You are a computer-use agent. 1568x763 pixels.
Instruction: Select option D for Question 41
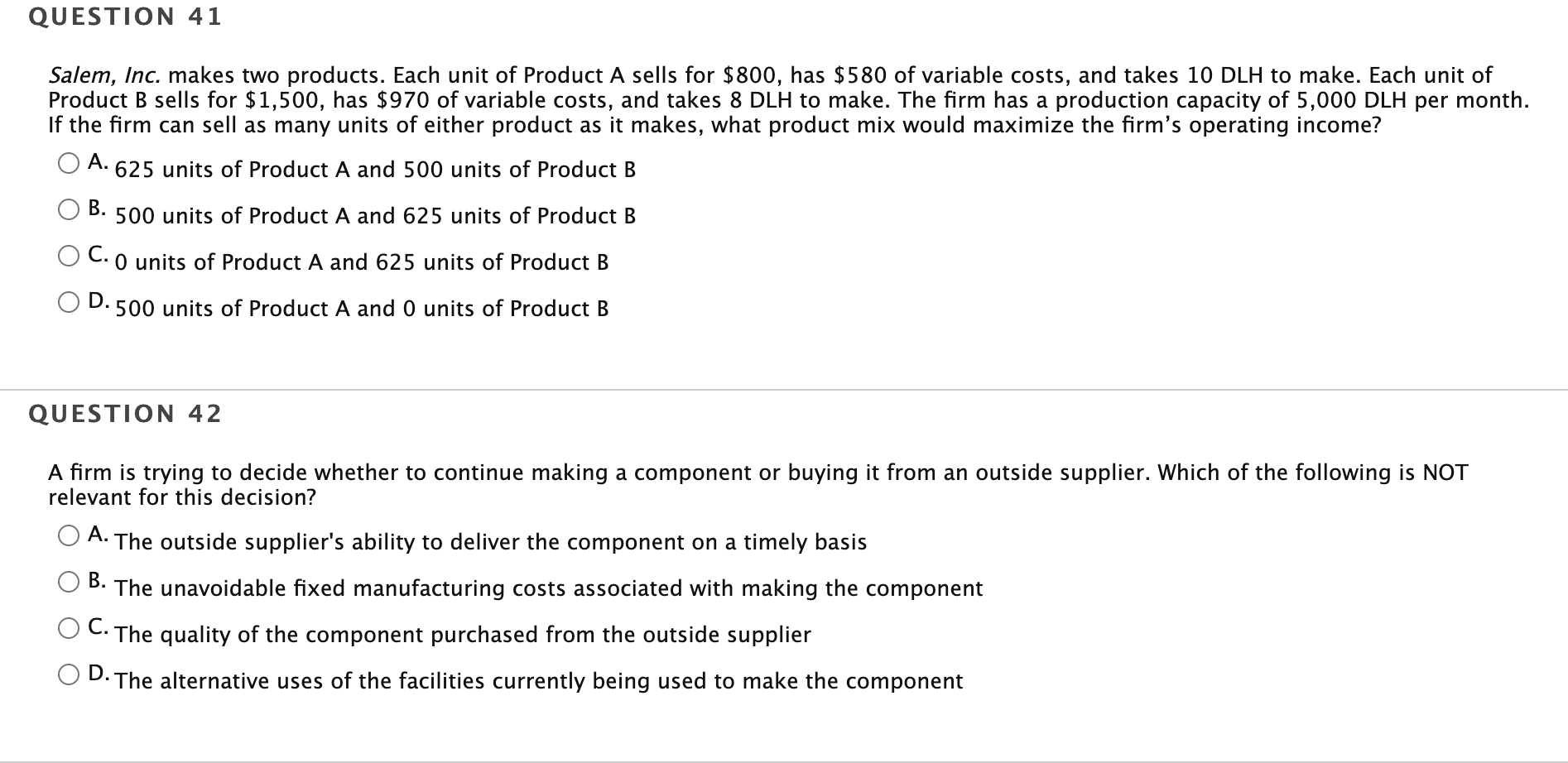(68, 300)
